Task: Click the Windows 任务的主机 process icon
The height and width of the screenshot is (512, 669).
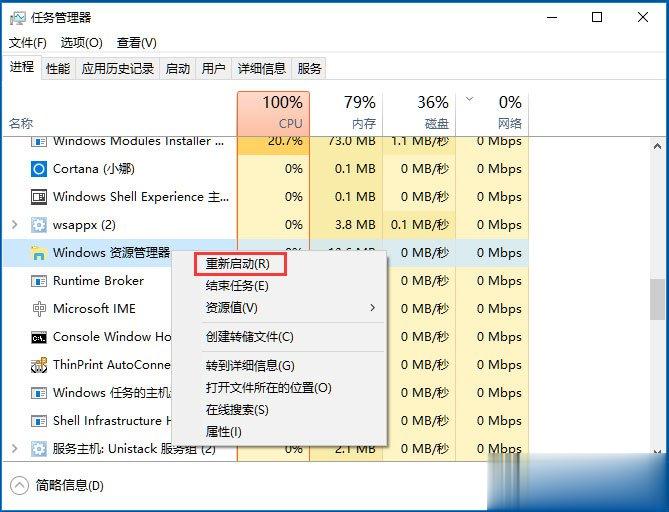Action: click(x=39, y=393)
